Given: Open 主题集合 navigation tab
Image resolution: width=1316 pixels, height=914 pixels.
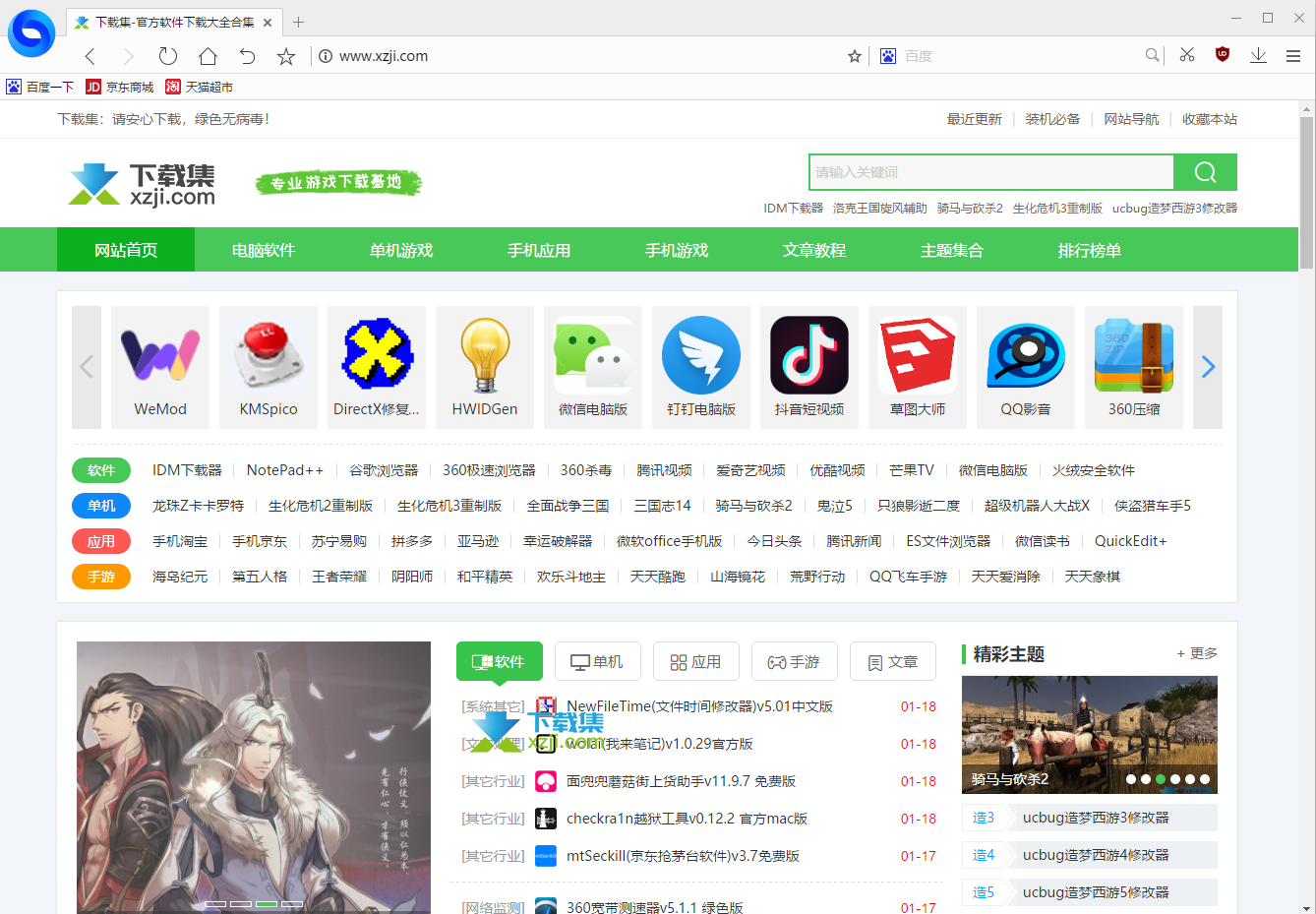Looking at the screenshot, I should click(x=952, y=250).
